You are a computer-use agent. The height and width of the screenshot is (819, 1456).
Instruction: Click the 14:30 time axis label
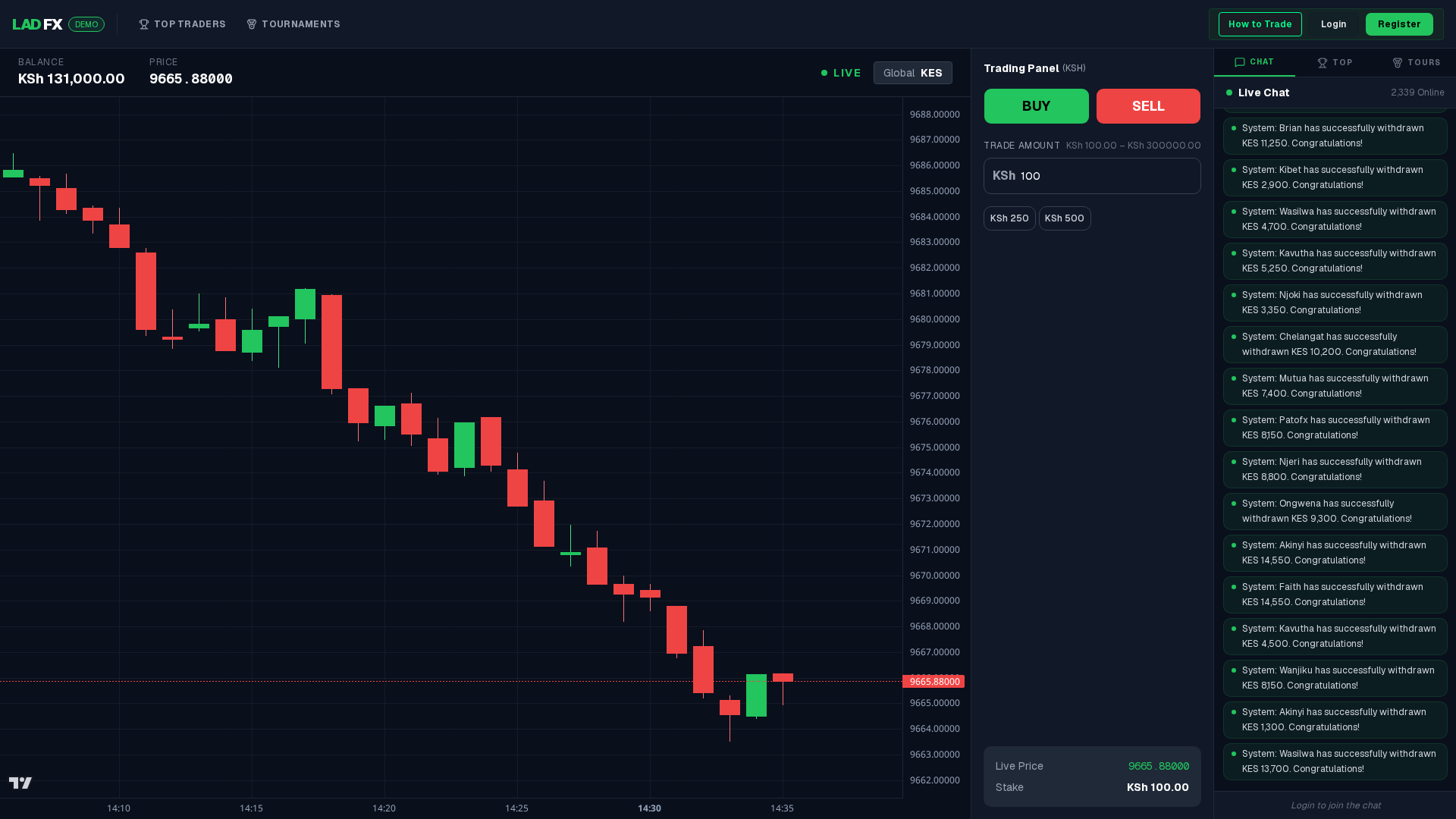pyautogui.click(x=649, y=808)
